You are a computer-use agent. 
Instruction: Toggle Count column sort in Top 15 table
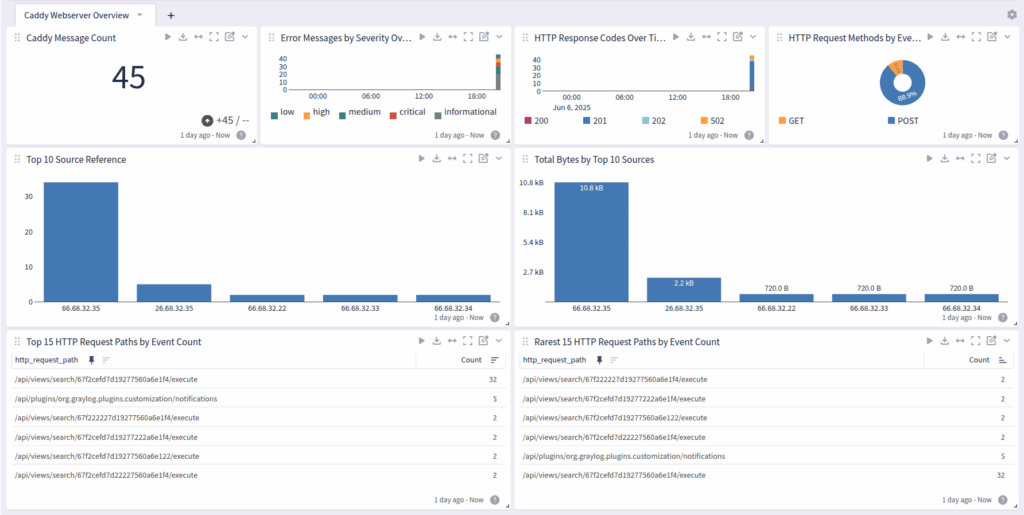(494, 360)
